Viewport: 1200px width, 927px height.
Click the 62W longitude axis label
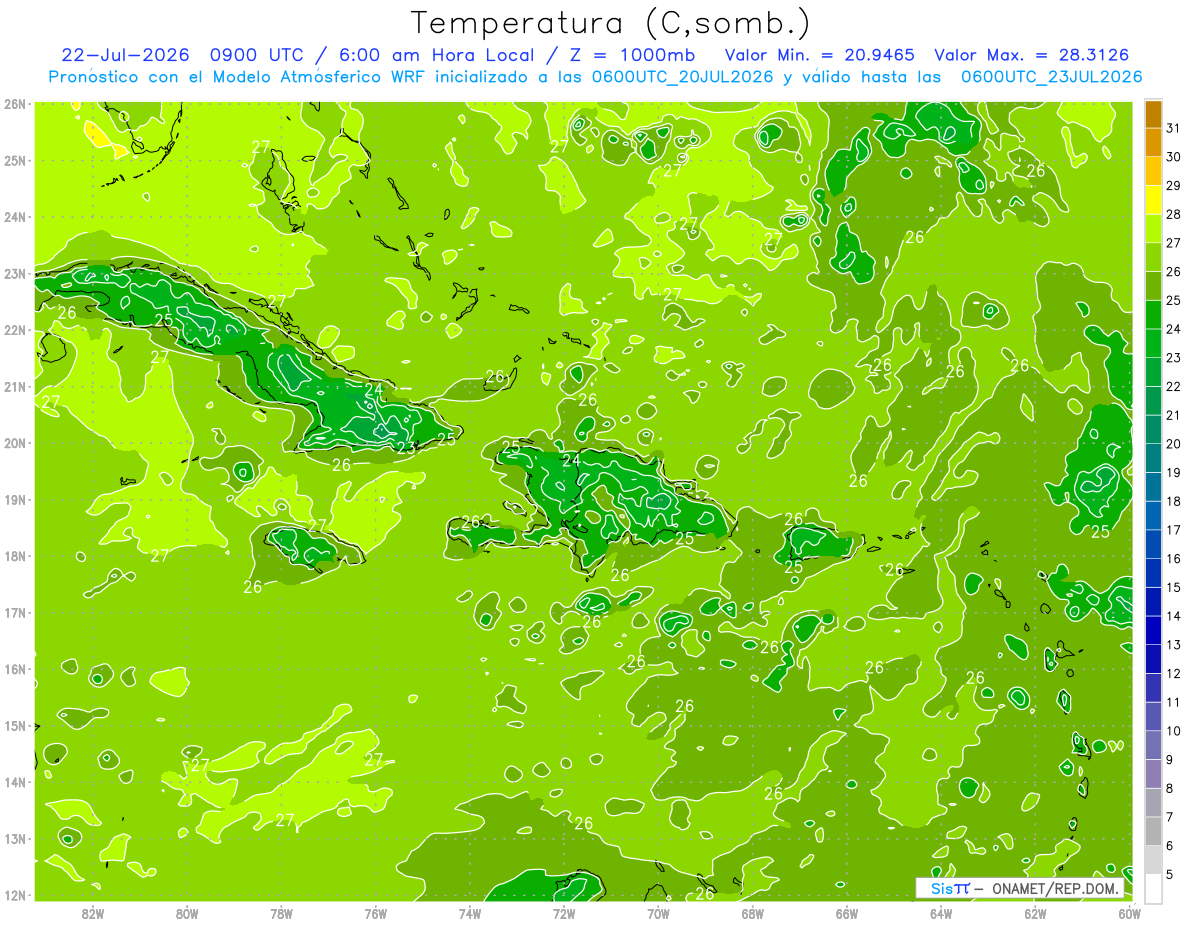(x=1035, y=913)
